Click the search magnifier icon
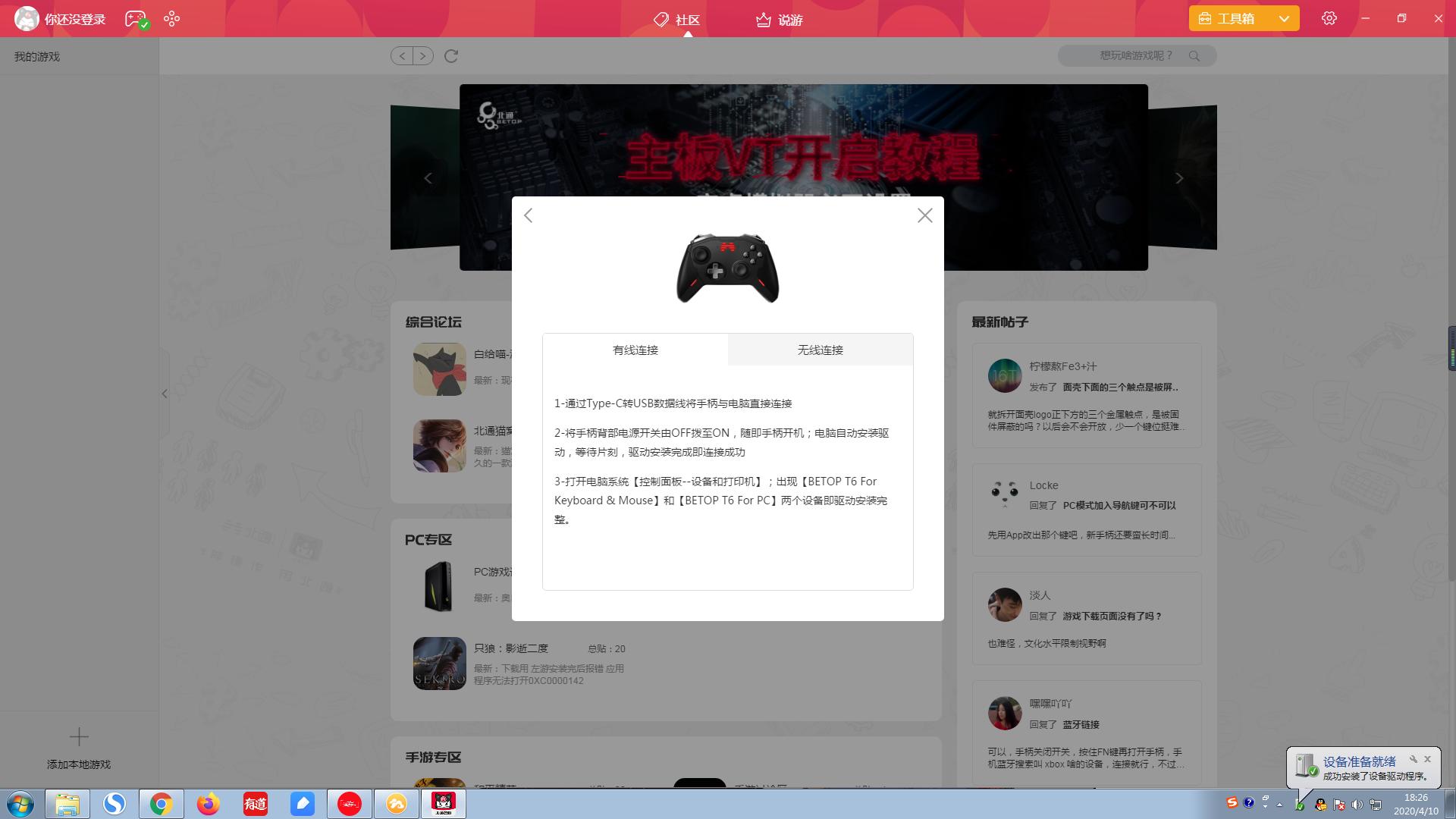The image size is (1456, 819). (x=1196, y=55)
